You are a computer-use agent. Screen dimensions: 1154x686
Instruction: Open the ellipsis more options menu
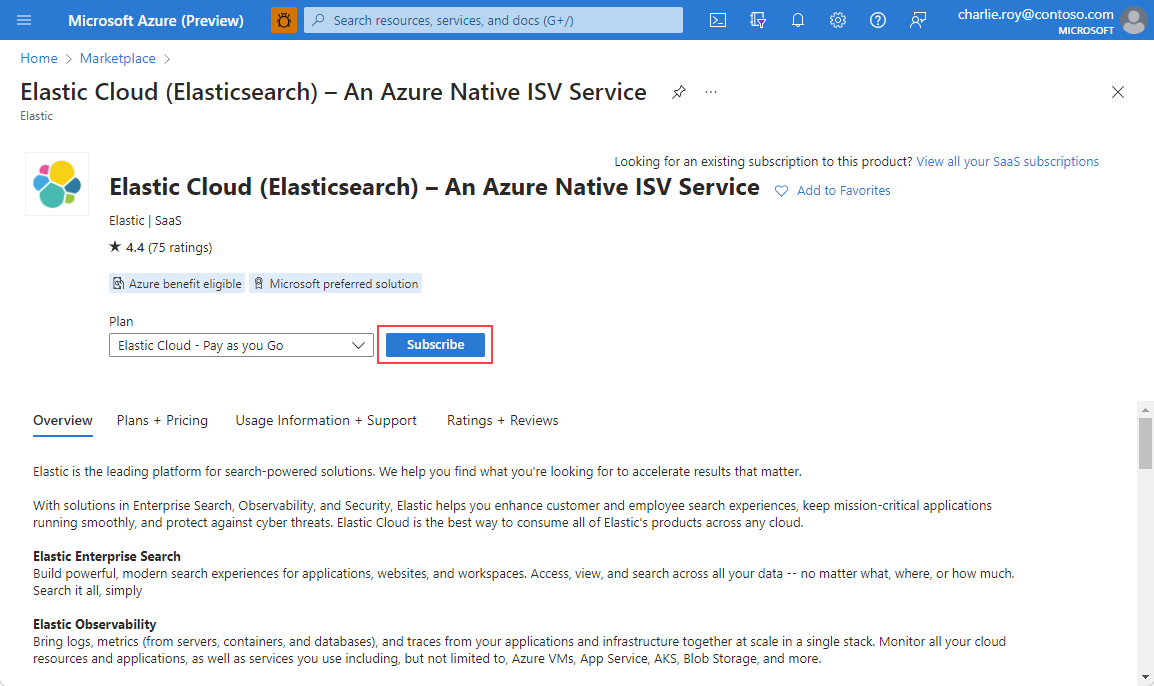pos(710,92)
